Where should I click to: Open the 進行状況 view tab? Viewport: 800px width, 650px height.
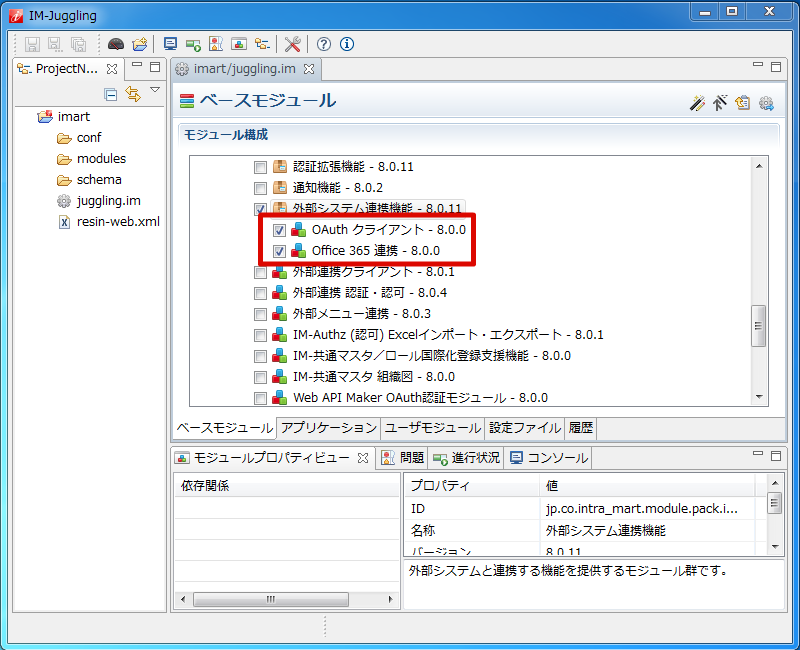click(466, 458)
